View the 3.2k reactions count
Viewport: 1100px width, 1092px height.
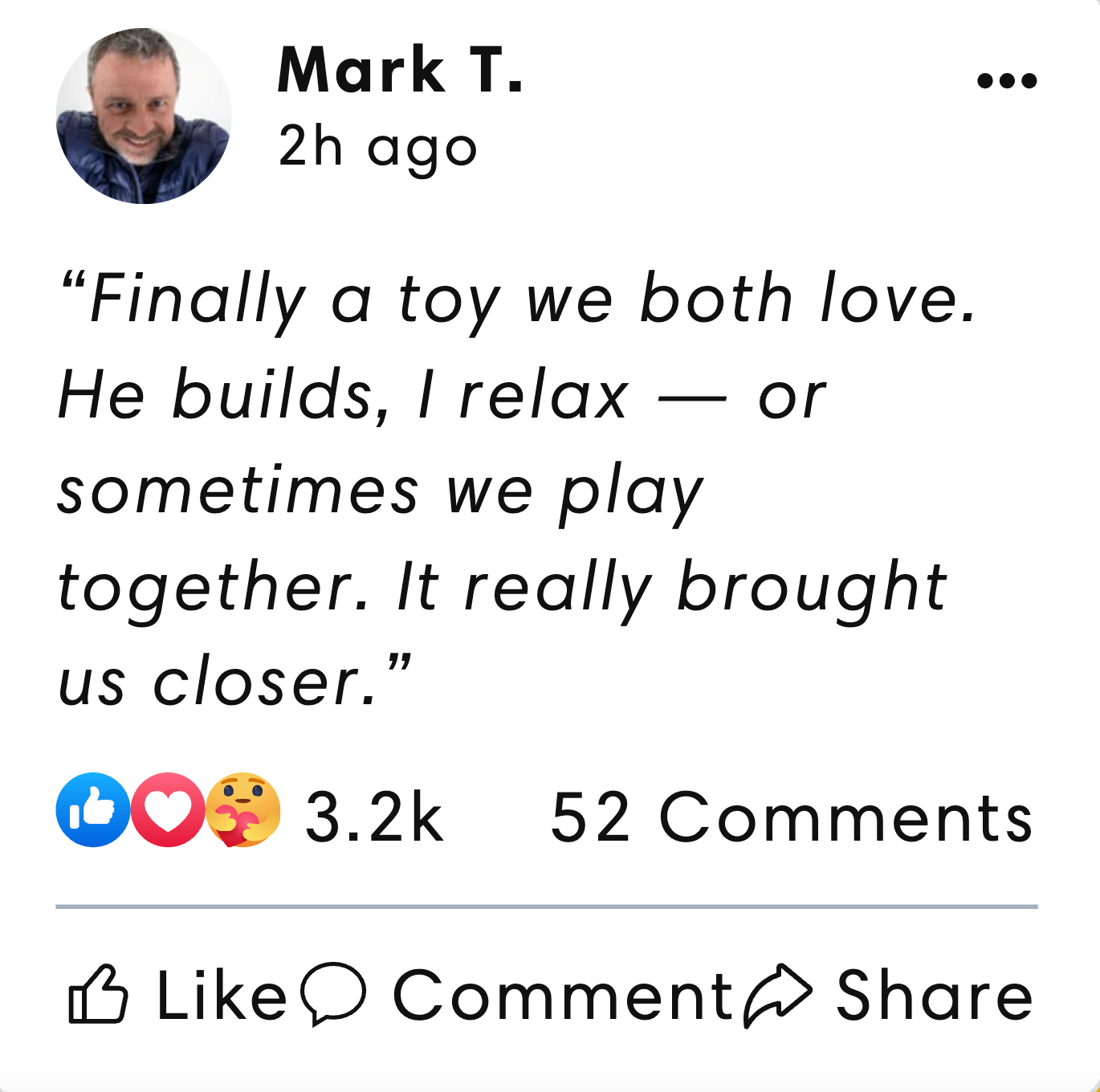click(374, 817)
